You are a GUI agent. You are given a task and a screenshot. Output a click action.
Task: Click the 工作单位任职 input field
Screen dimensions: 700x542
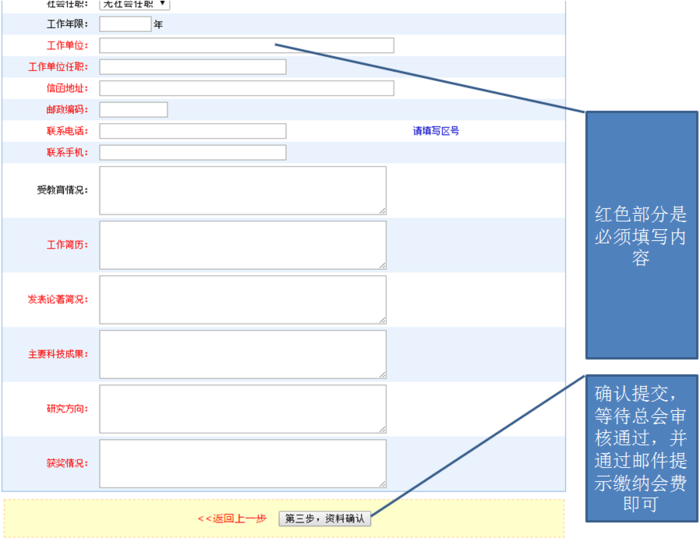click(x=193, y=67)
